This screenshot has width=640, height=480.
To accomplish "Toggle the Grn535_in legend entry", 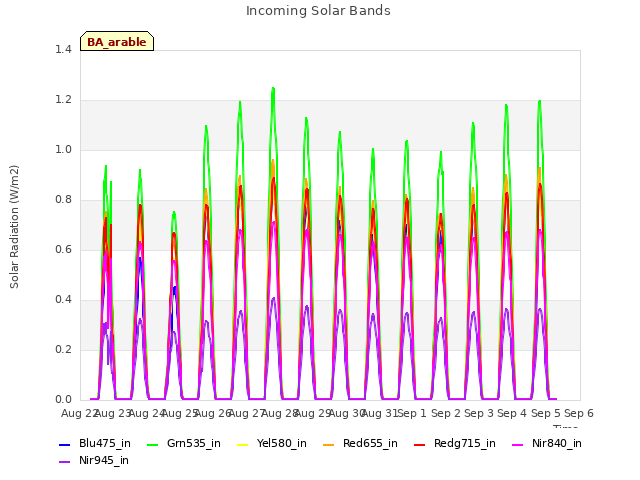I will click(184, 444).
